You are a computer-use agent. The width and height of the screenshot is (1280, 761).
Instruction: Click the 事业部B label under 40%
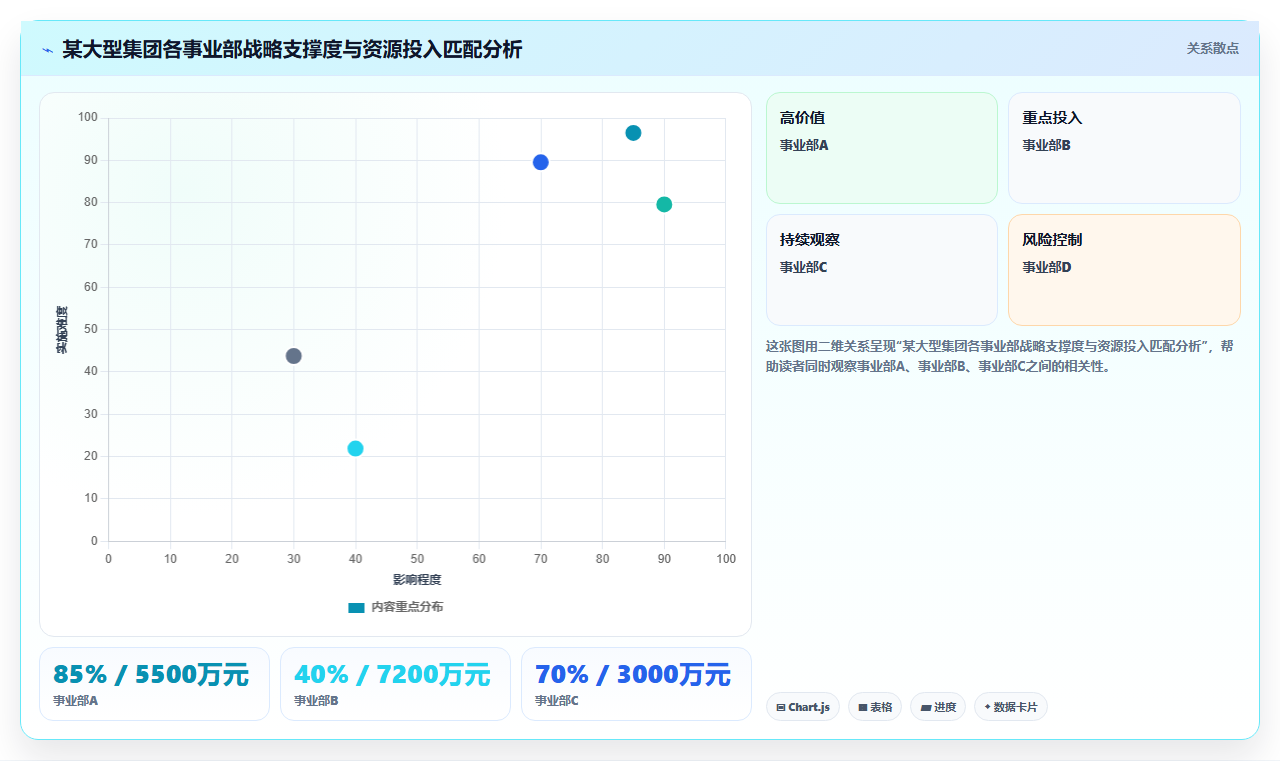[316, 701]
